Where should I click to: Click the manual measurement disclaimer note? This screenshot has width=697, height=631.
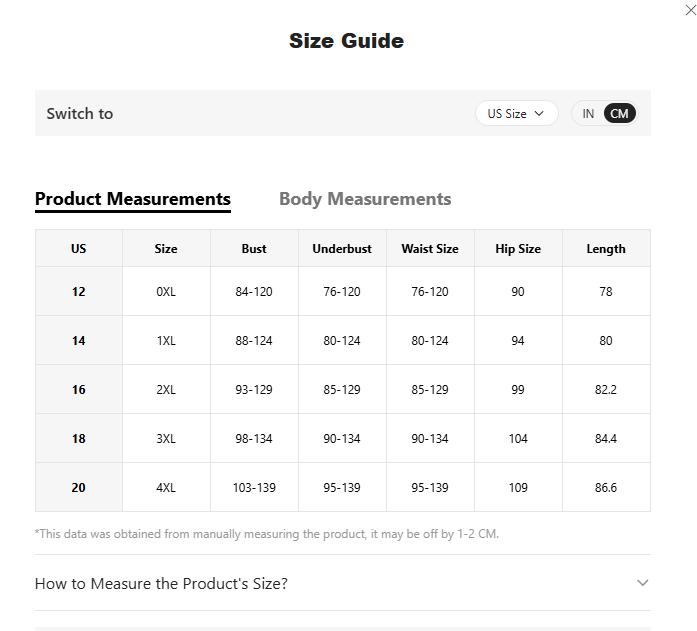[267, 534]
